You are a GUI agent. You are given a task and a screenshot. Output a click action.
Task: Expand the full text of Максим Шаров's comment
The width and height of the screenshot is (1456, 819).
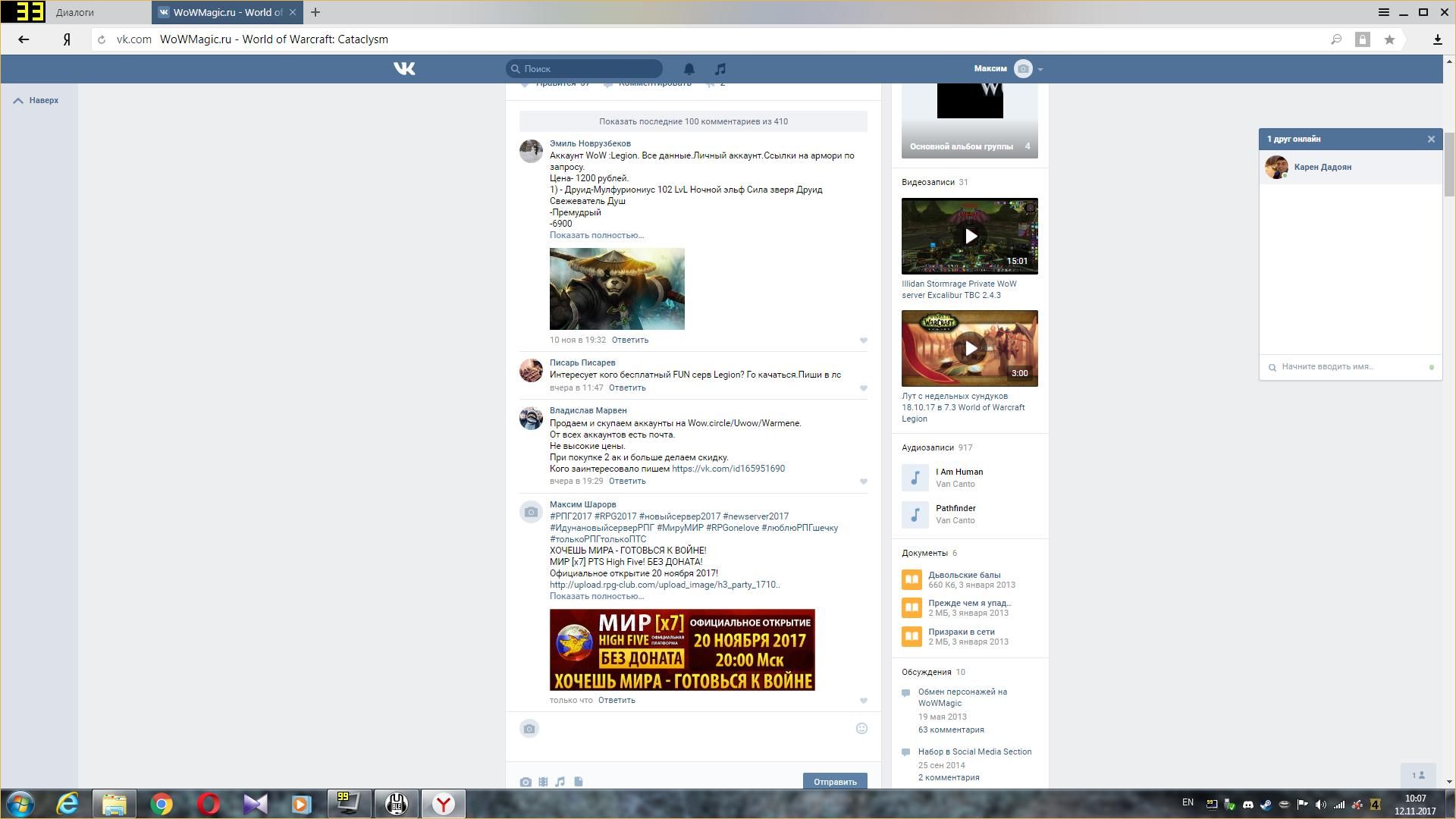(596, 596)
